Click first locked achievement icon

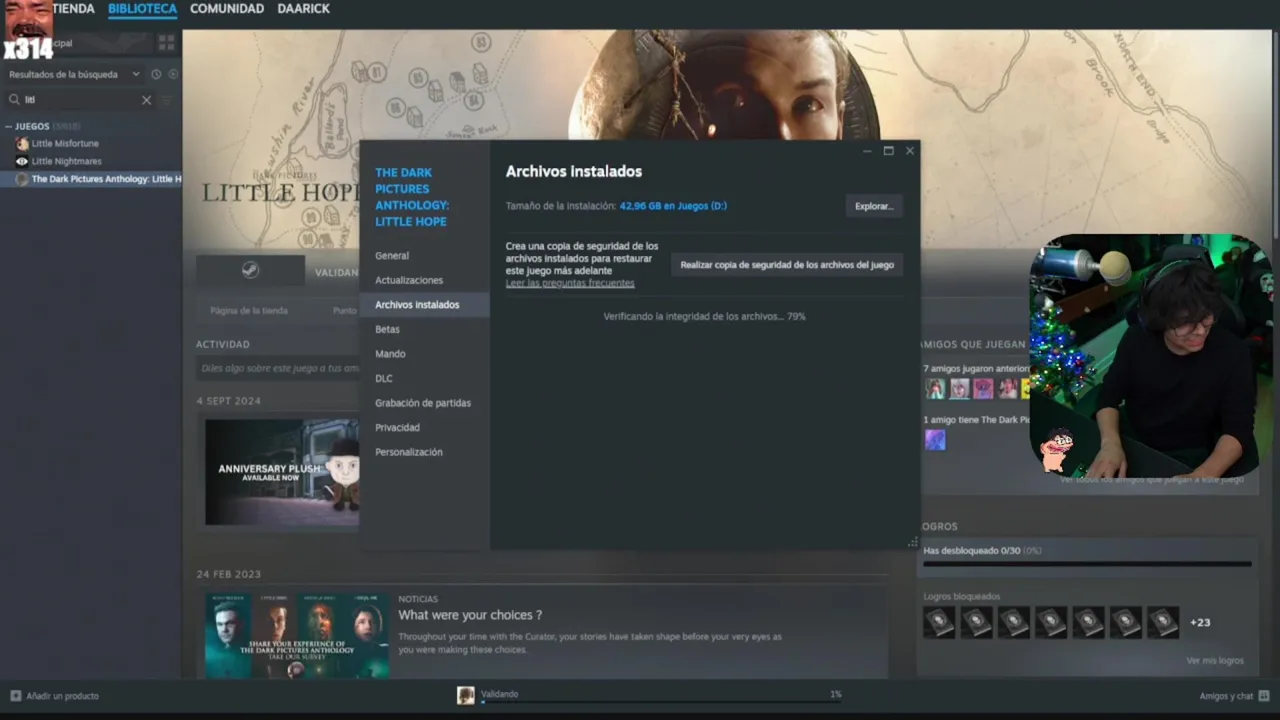click(939, 622)
